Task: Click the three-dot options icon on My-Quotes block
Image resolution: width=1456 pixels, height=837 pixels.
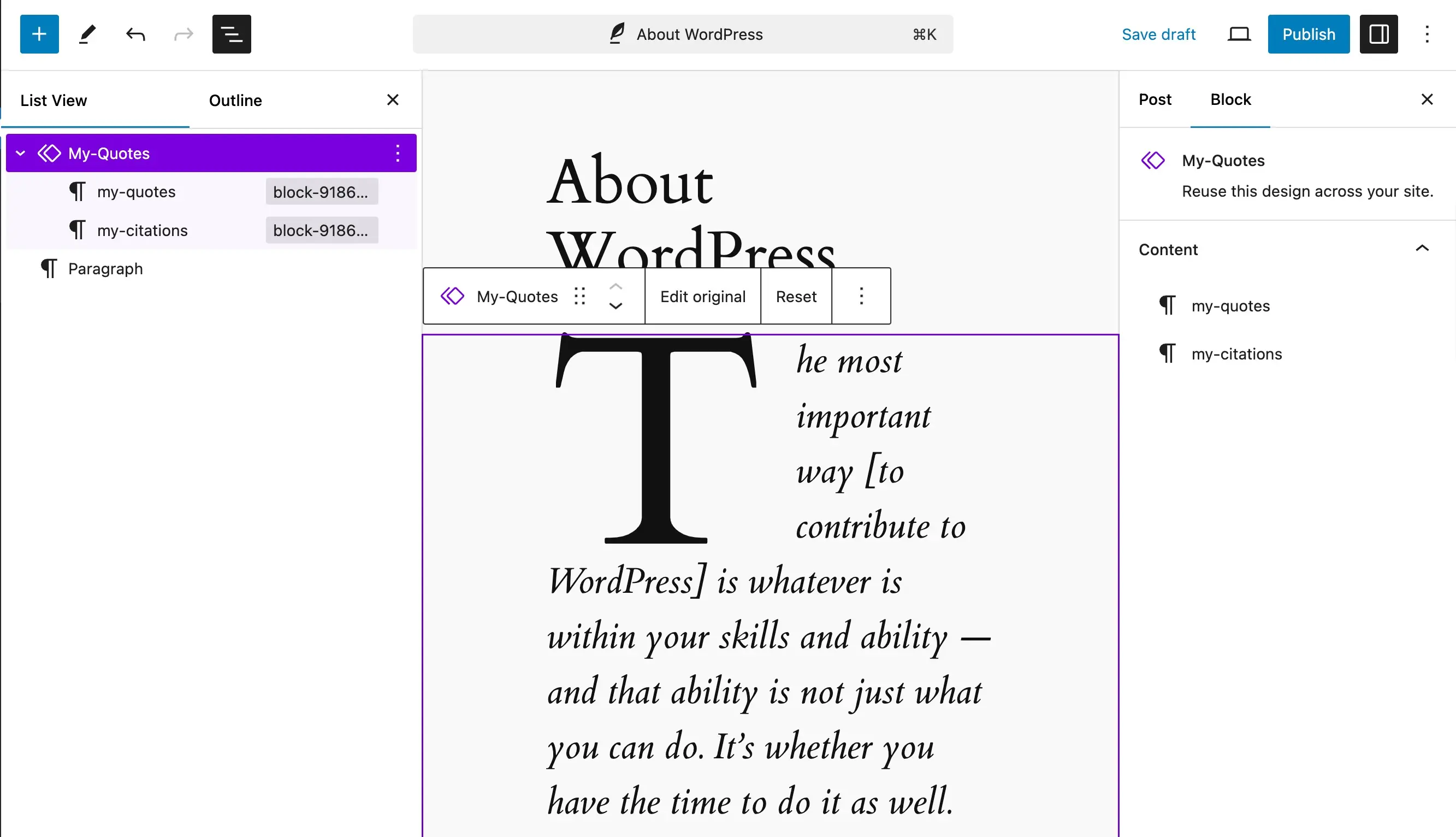Action: point(397,153)
